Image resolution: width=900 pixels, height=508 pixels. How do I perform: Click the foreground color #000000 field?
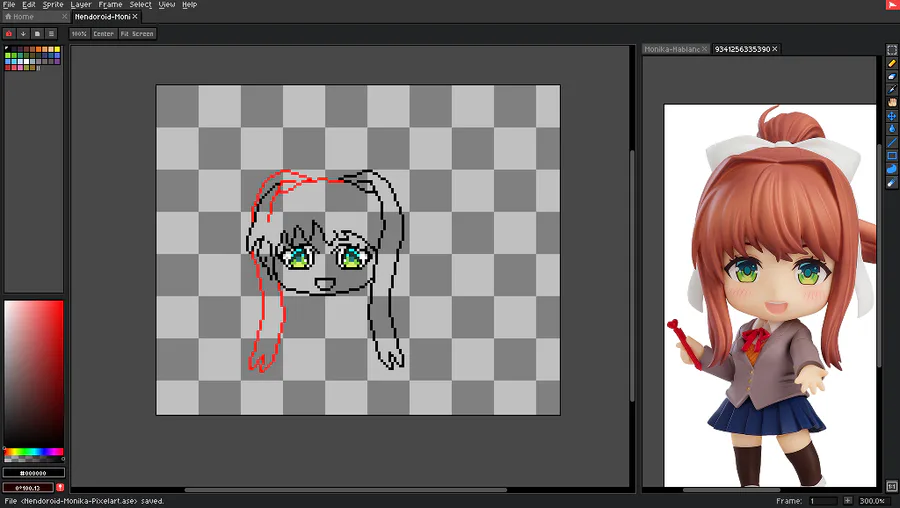point(33,473)
